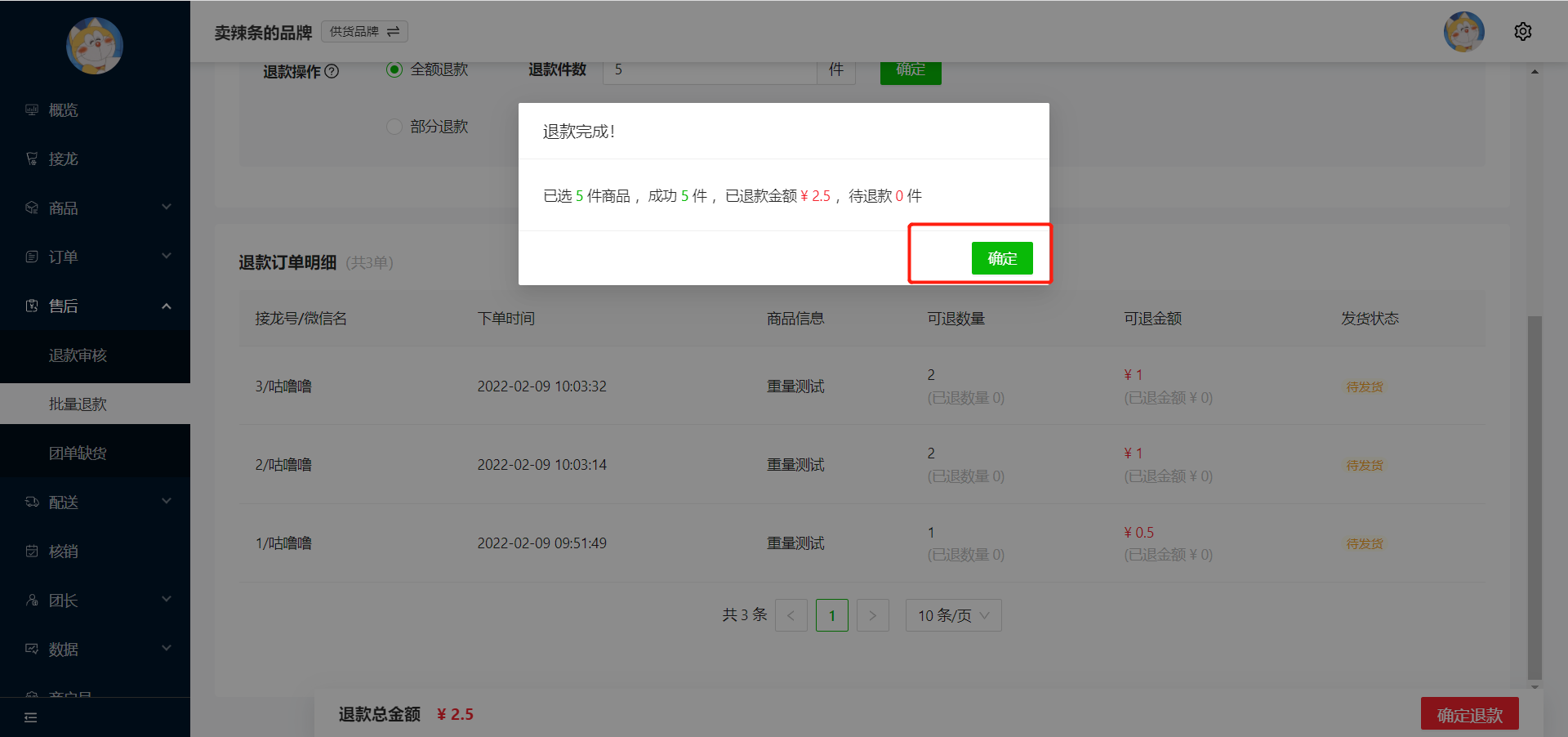Expand the 订单 menu chevron
The image size is (1568, 737).
(167, 257)
